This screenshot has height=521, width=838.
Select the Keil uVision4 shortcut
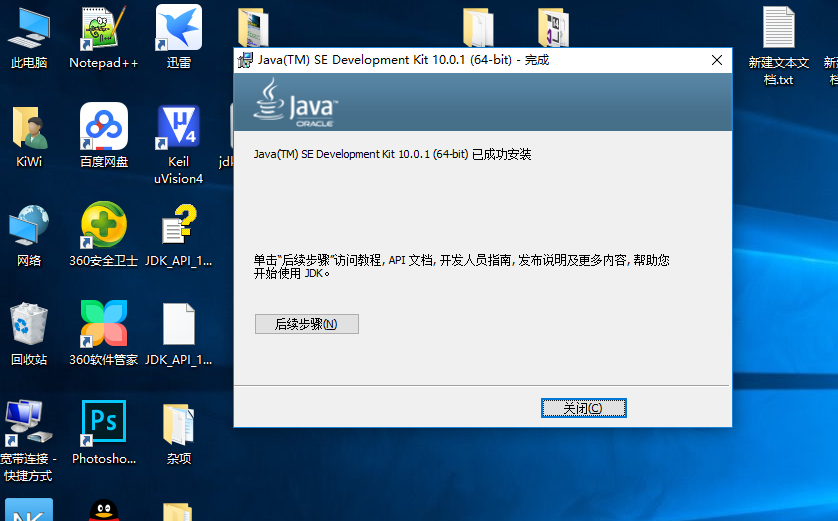(179, 144)
